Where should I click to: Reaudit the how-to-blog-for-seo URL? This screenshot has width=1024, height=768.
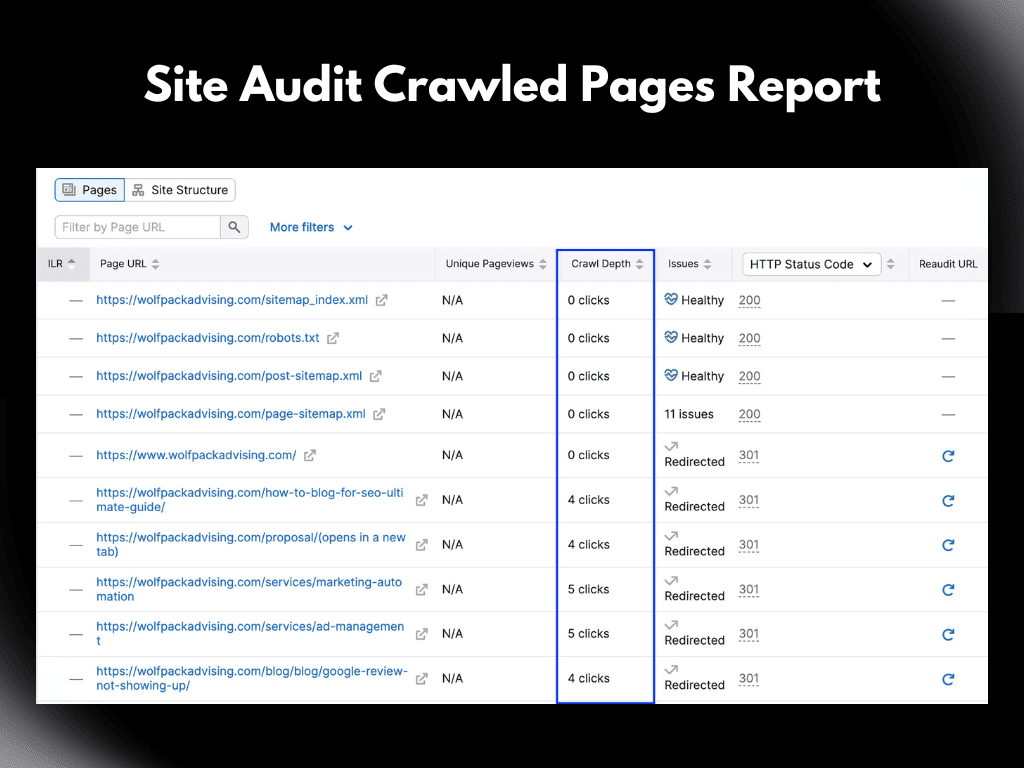coord(948,501)
